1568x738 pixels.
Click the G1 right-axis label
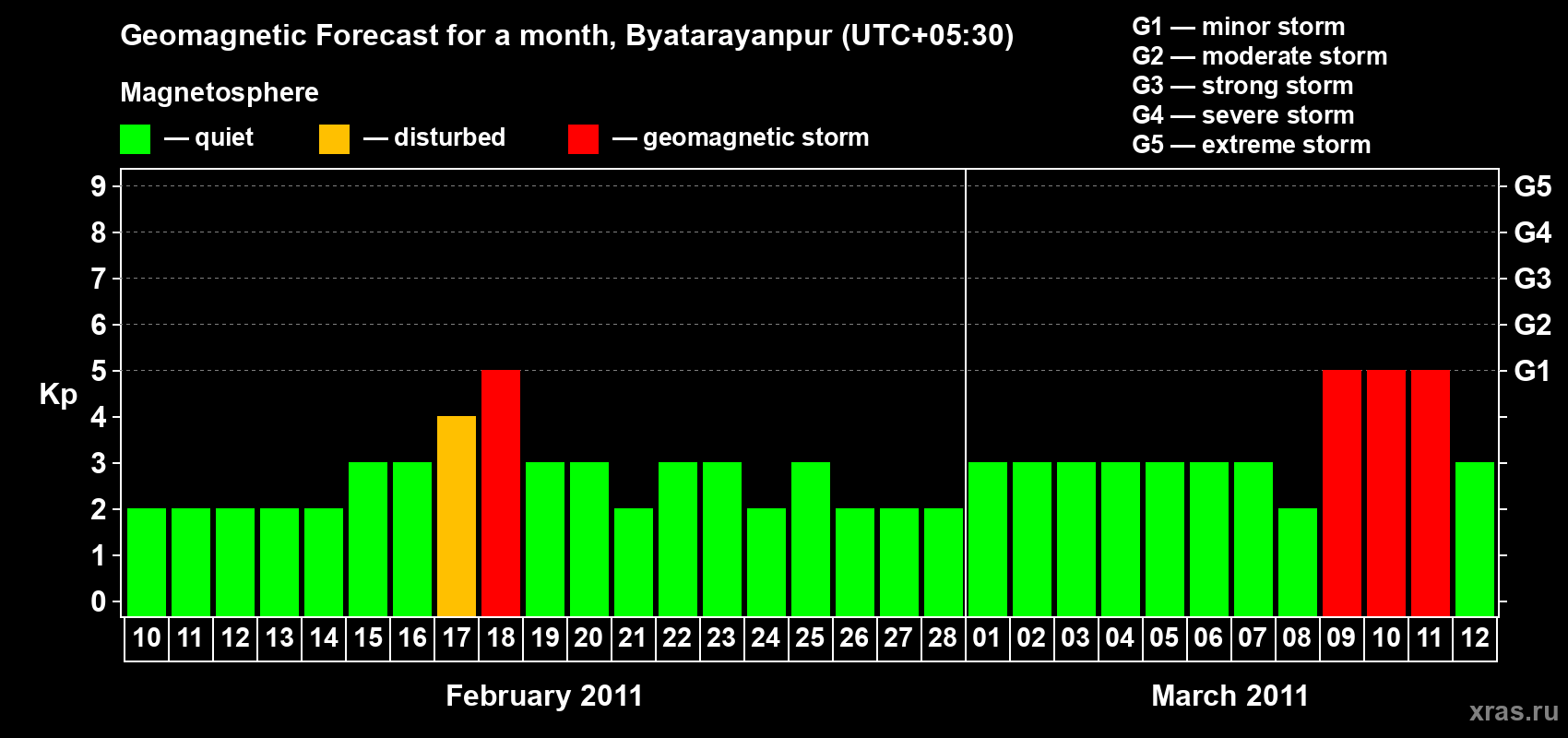click(x=1533, y=371)
